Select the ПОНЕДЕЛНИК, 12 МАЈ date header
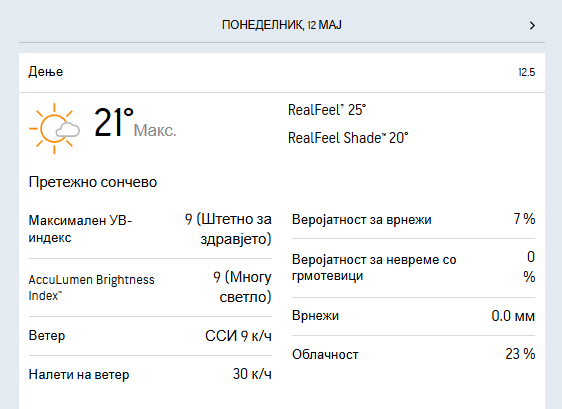 (282, 25)
